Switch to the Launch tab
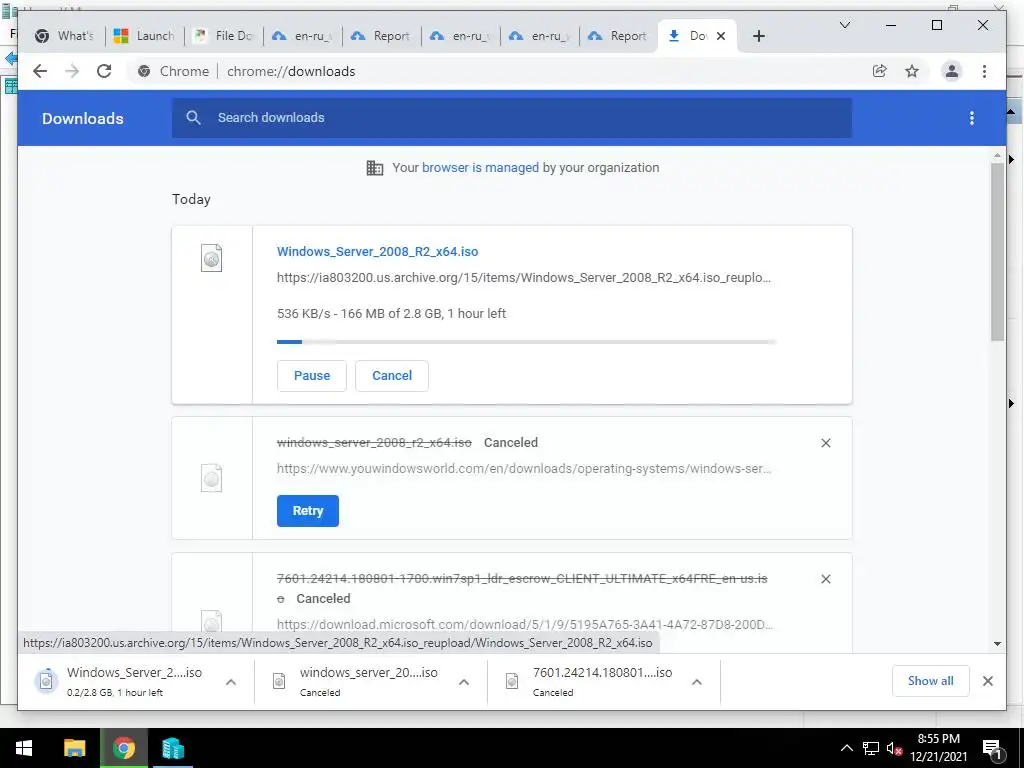This screenshot has height=768, width=1024. point(144,37)
